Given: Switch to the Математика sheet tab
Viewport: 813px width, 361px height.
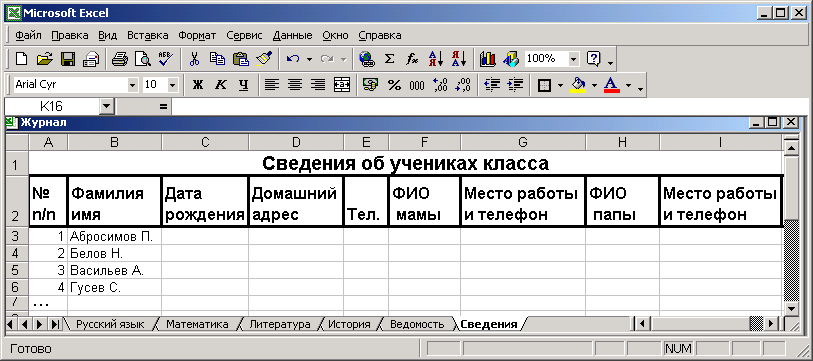Looking at the screenshot, I should 198,324.
